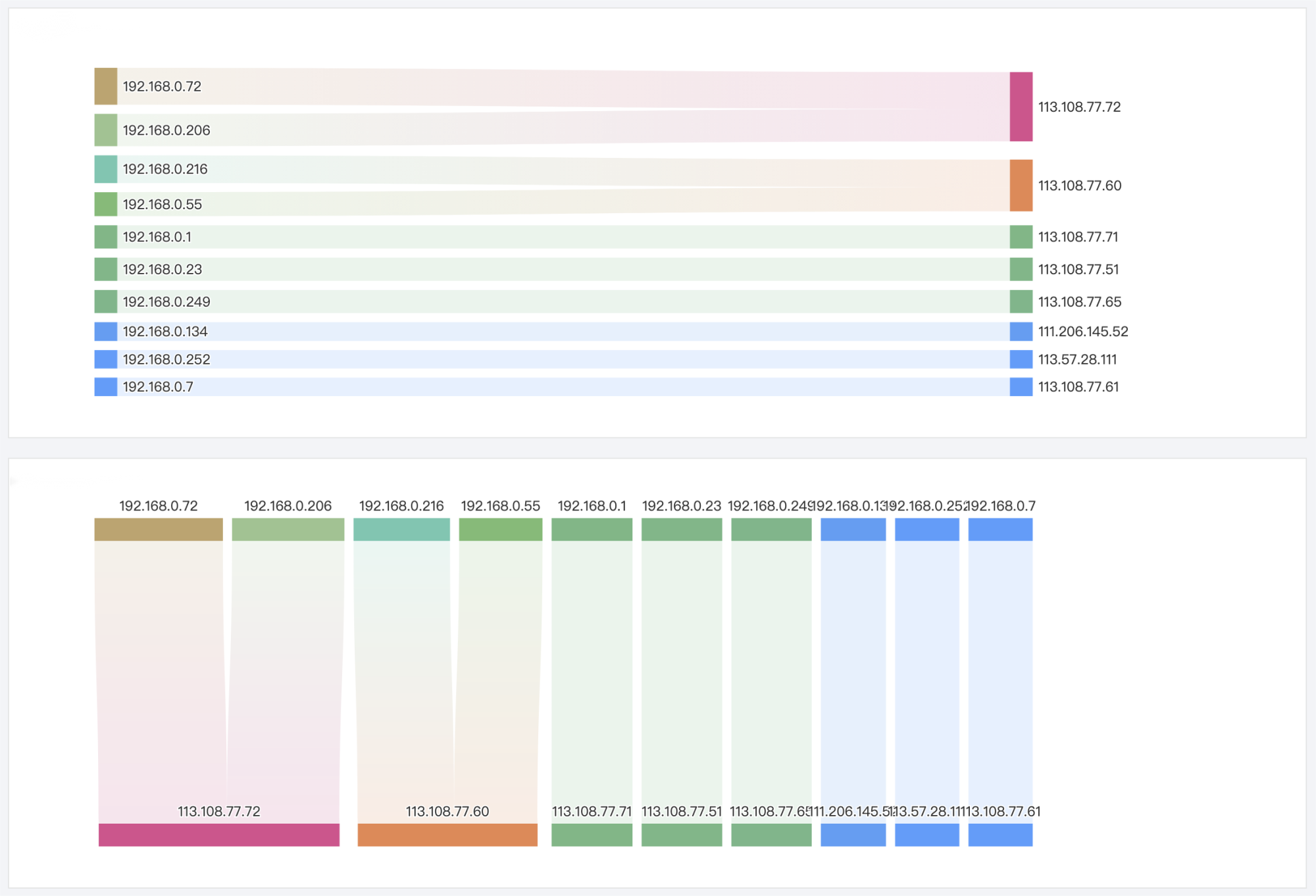Click vertical flow link below the 192.168.0.206 node

tap(286, 658)
